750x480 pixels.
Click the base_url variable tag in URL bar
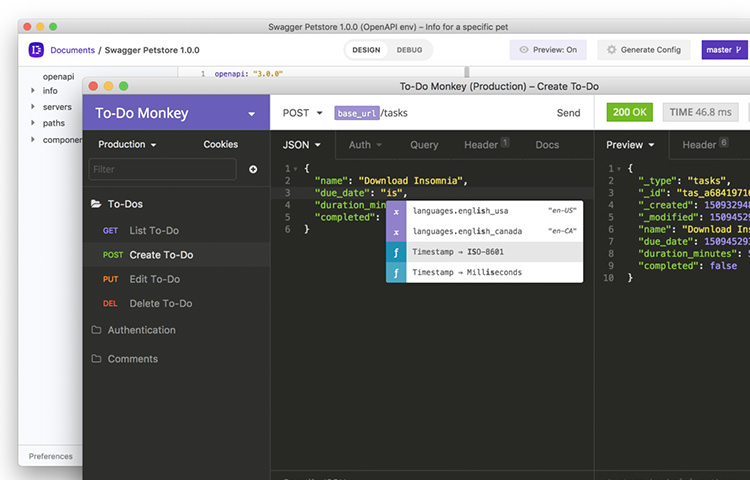click(x=357, y=113)
